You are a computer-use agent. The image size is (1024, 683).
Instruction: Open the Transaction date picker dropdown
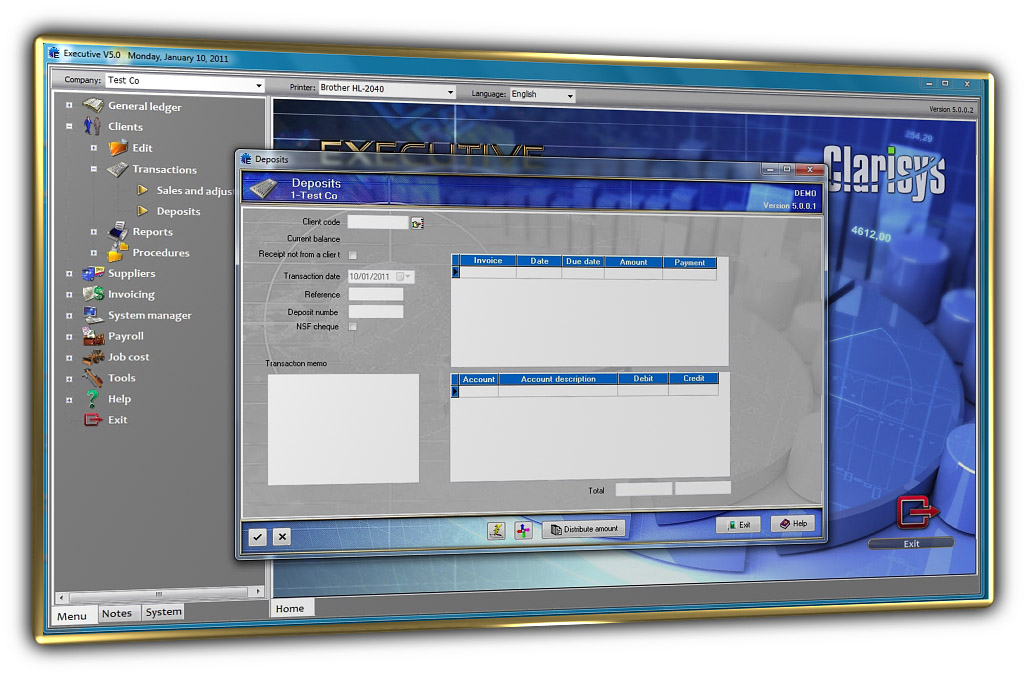point(408,277)
